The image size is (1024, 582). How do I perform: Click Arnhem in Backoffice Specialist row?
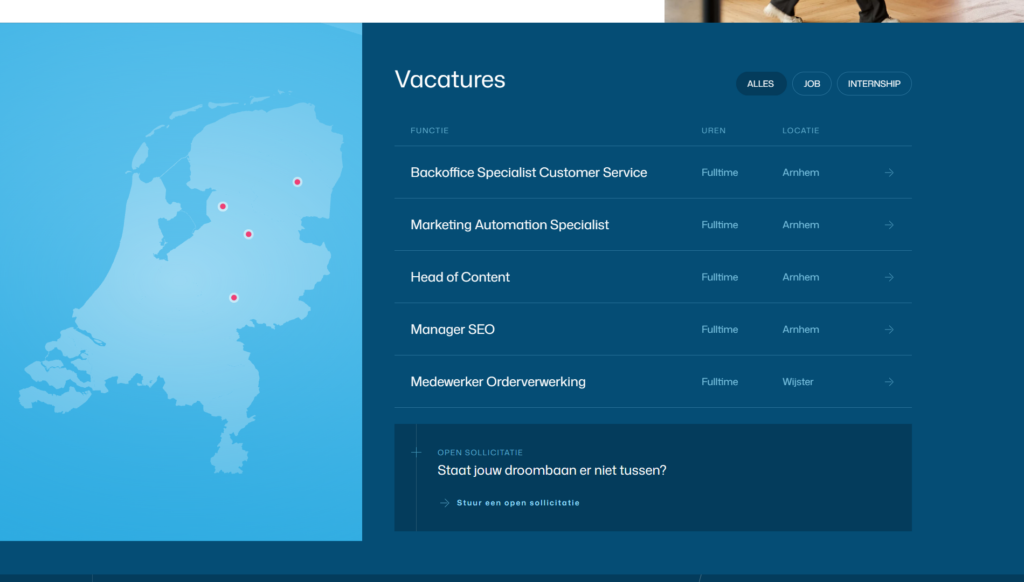(x=801, y=173)
